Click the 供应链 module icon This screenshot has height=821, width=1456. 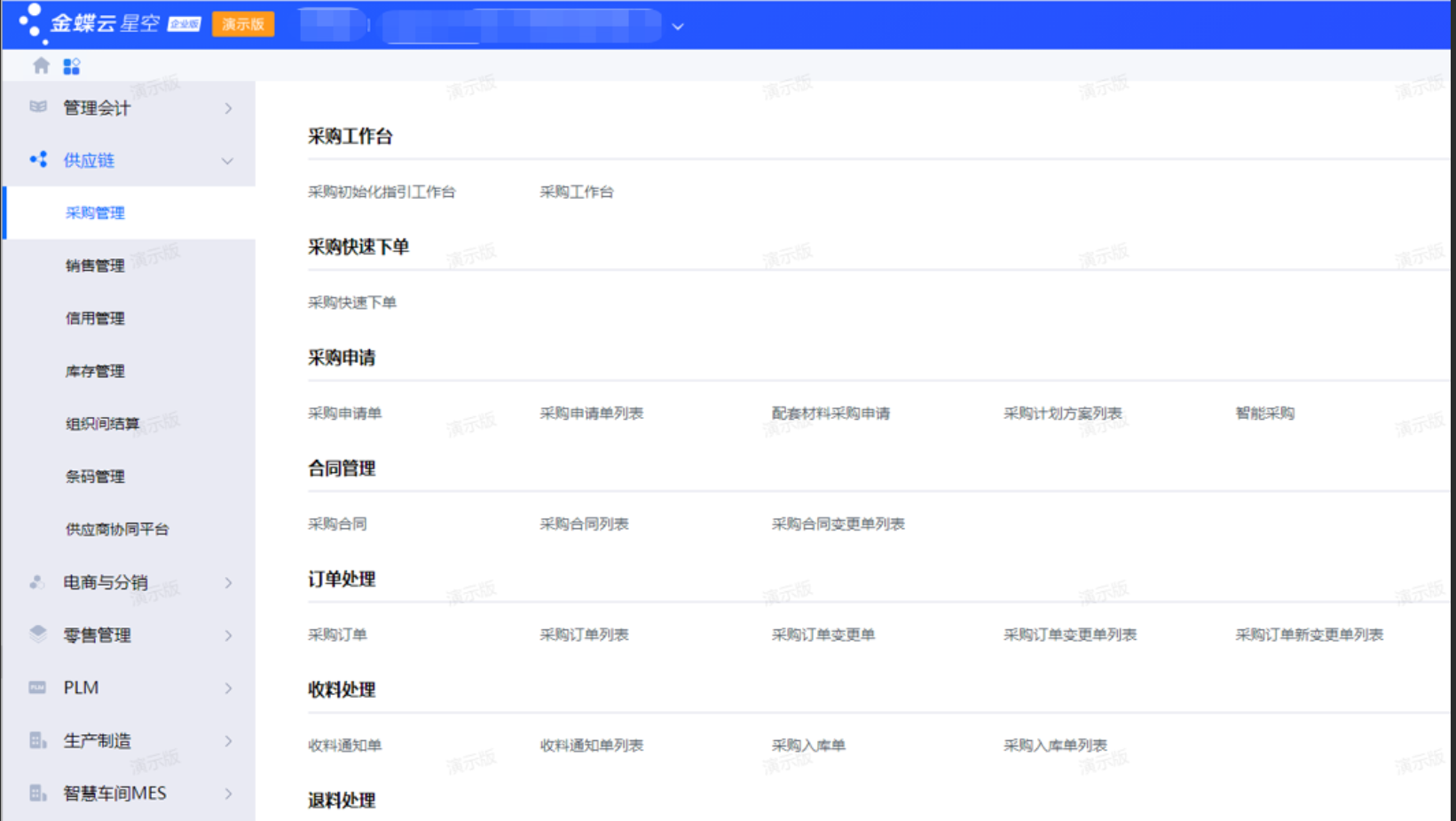(38, 160)
